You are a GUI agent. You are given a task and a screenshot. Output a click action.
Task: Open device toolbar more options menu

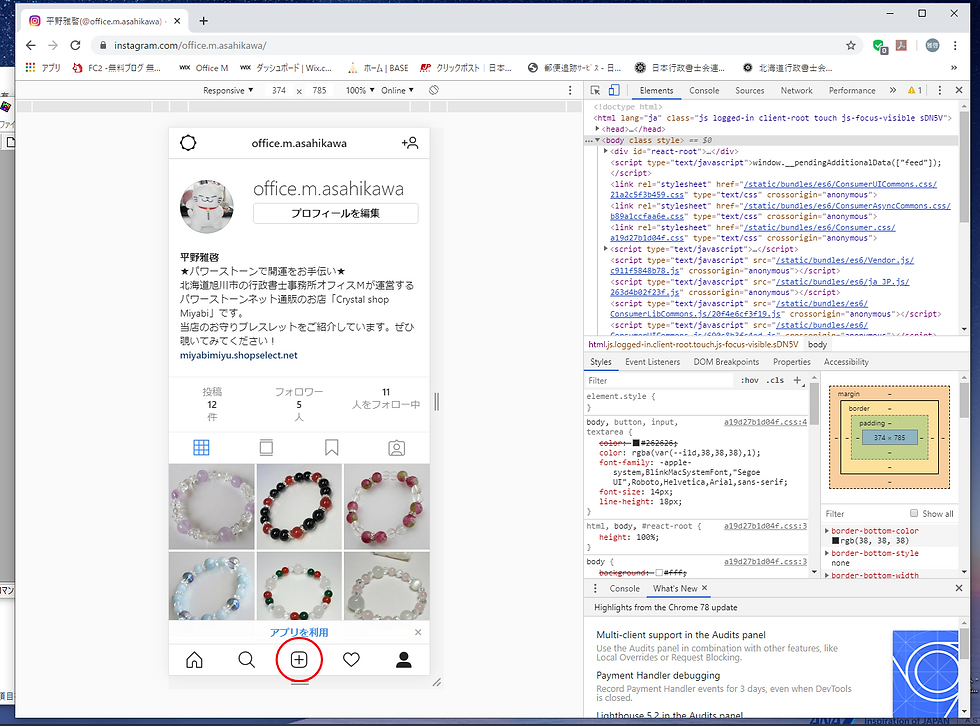pos(569,90)
